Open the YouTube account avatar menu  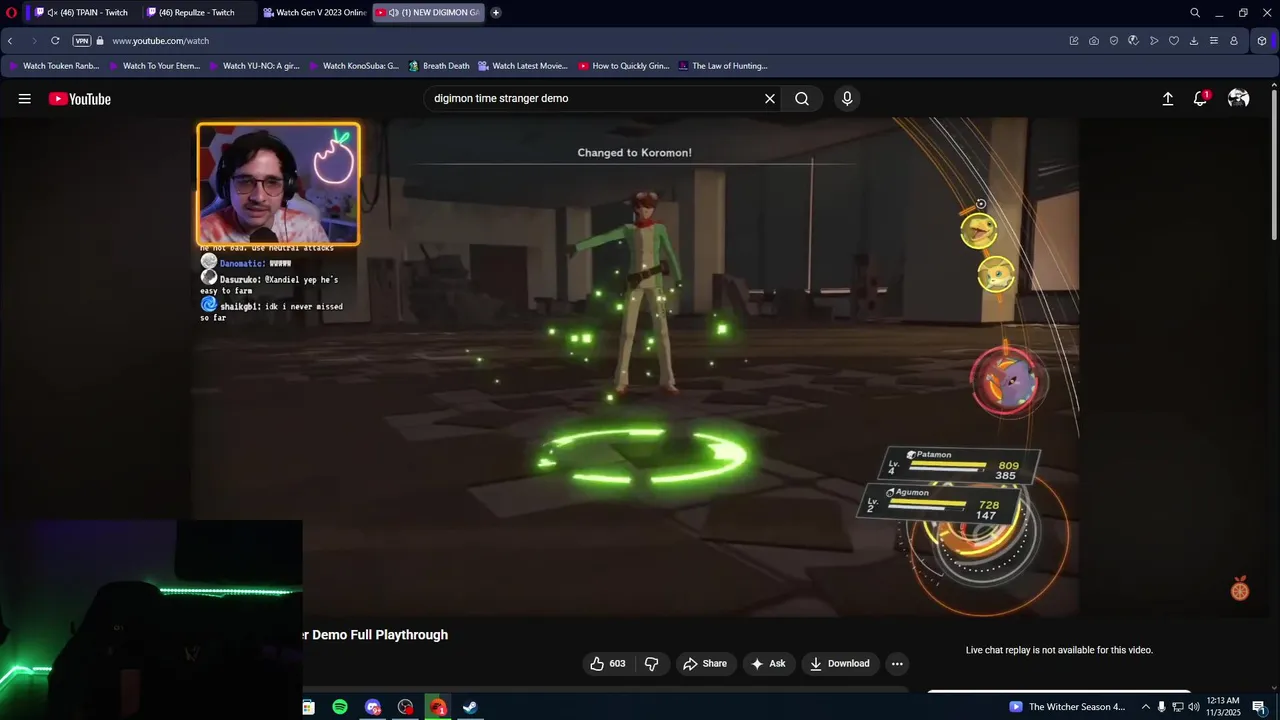(x=1238, y=99)
